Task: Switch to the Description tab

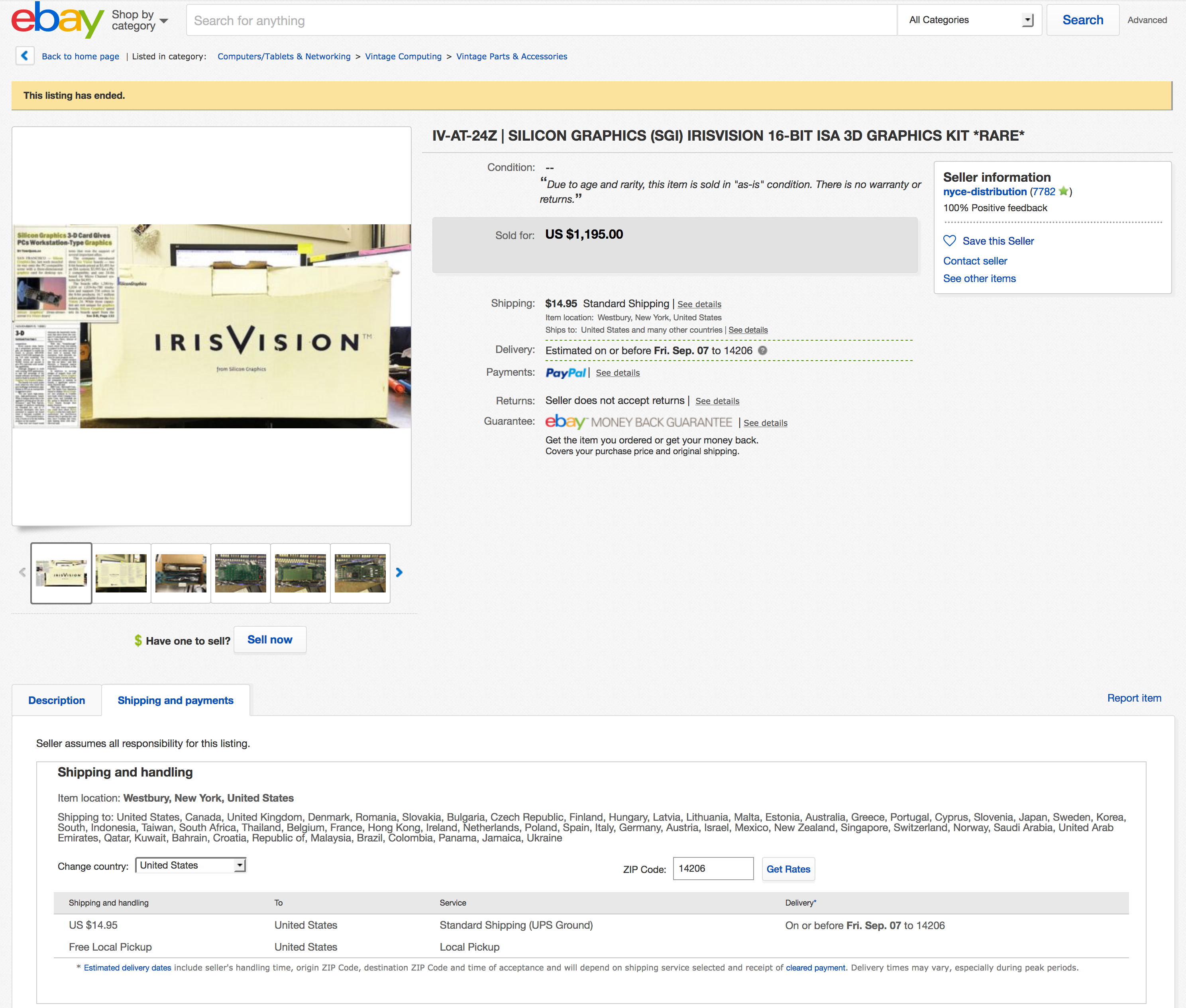Action: (57, 700)
